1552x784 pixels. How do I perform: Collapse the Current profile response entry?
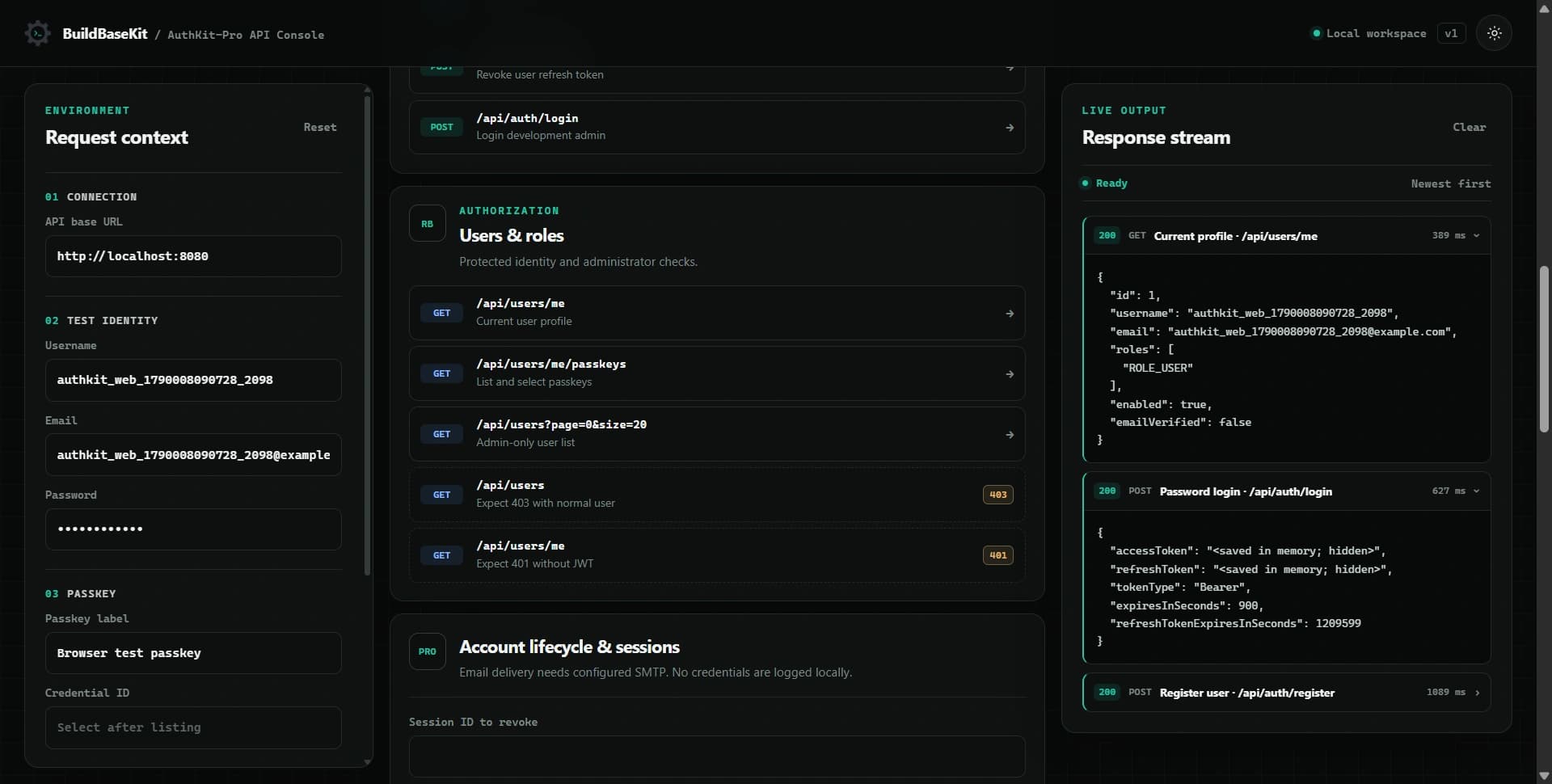1477,236
